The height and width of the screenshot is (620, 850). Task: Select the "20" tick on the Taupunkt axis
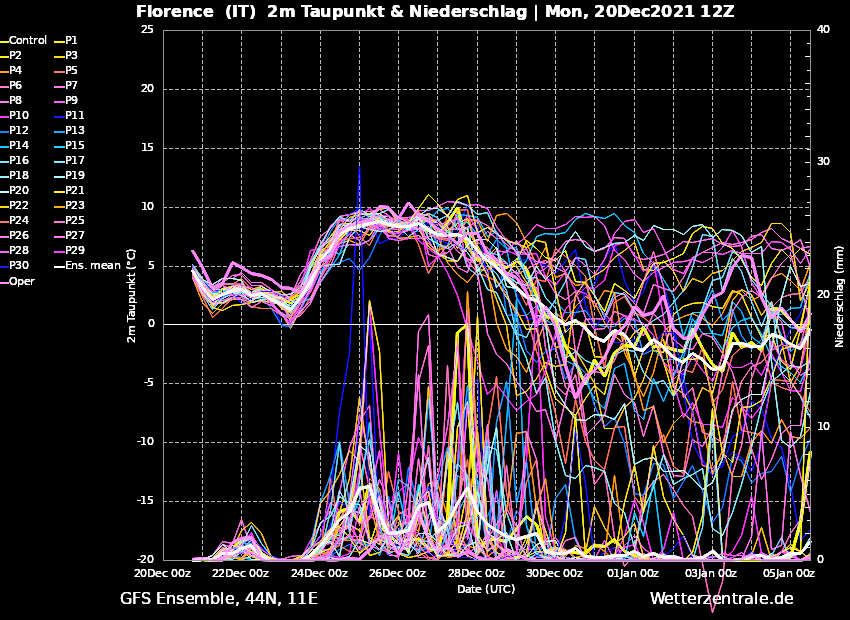[x=147, y=89]
